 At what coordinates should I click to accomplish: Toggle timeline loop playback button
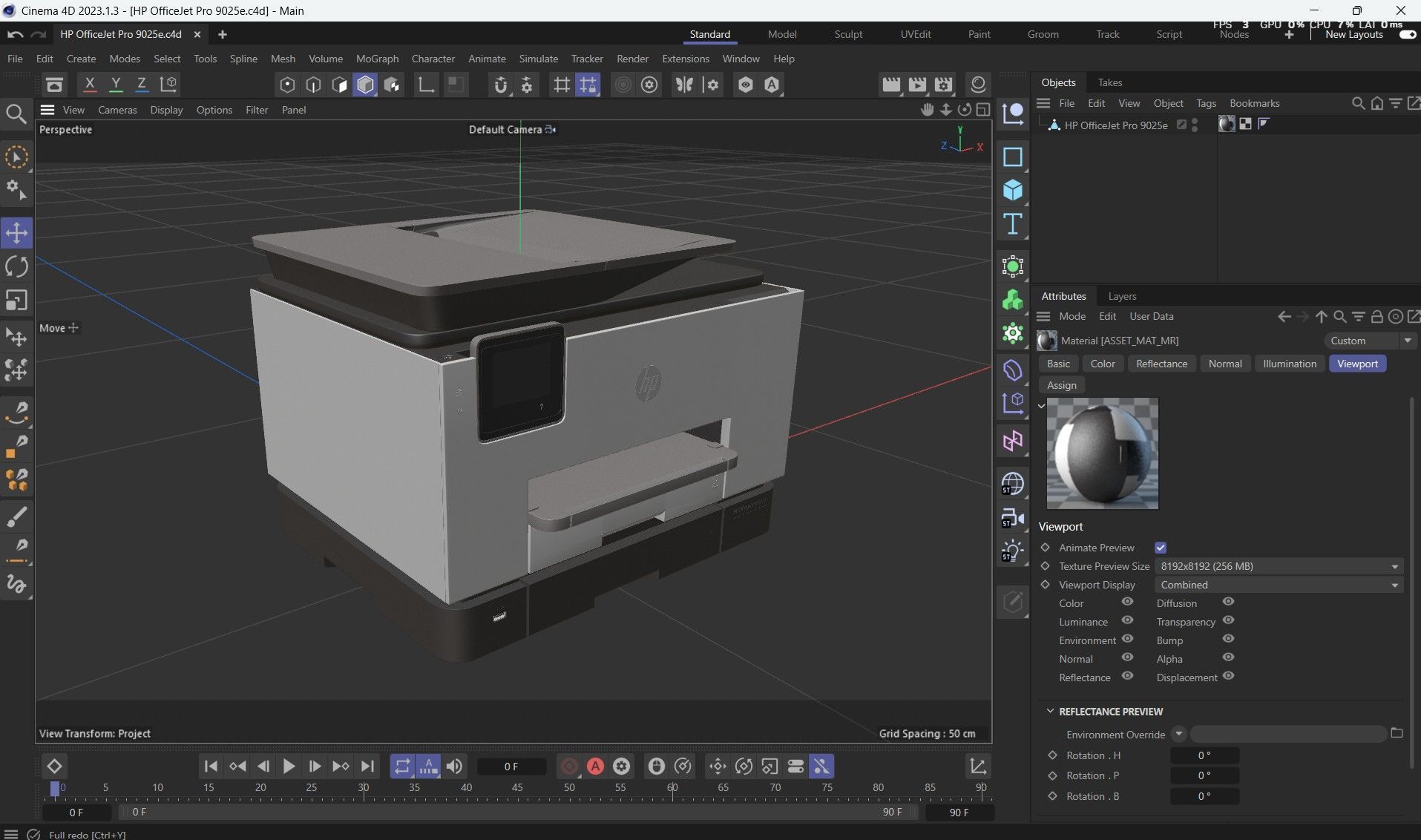(x=402, y=767)
